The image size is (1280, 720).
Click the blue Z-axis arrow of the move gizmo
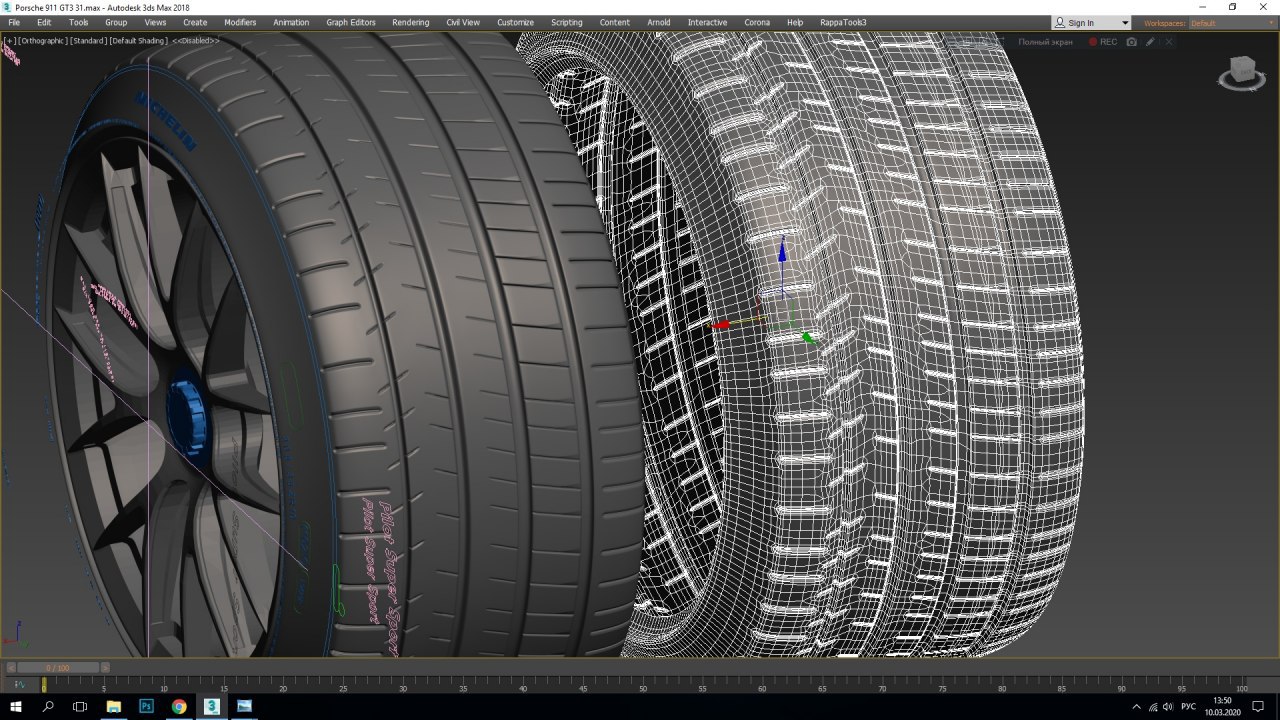pos(782,252)
